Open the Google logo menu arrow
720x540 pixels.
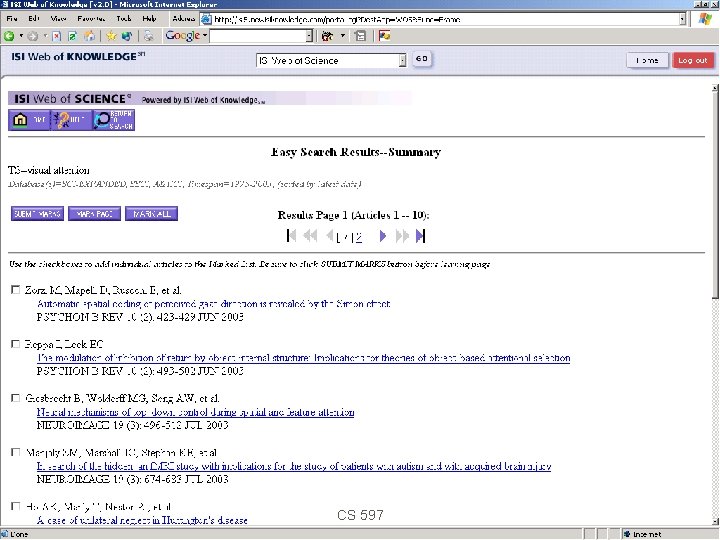[205, 35]
